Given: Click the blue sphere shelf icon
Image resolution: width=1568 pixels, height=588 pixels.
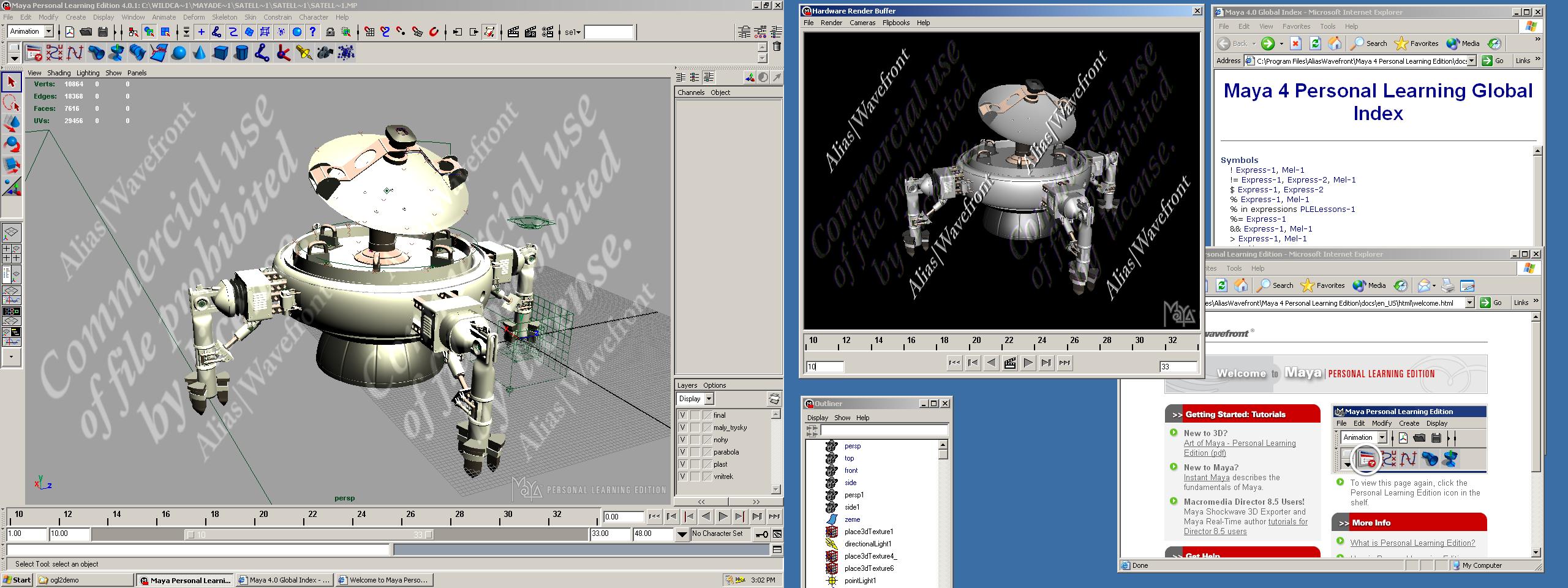Looking at the screenshot, I should click(x=179, y=53).
